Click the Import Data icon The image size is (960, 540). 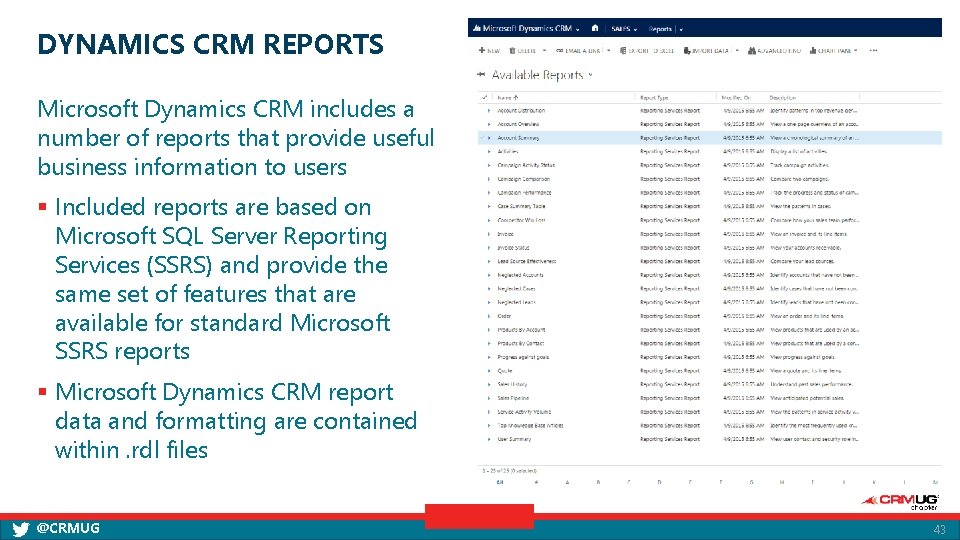coord(687,51)
